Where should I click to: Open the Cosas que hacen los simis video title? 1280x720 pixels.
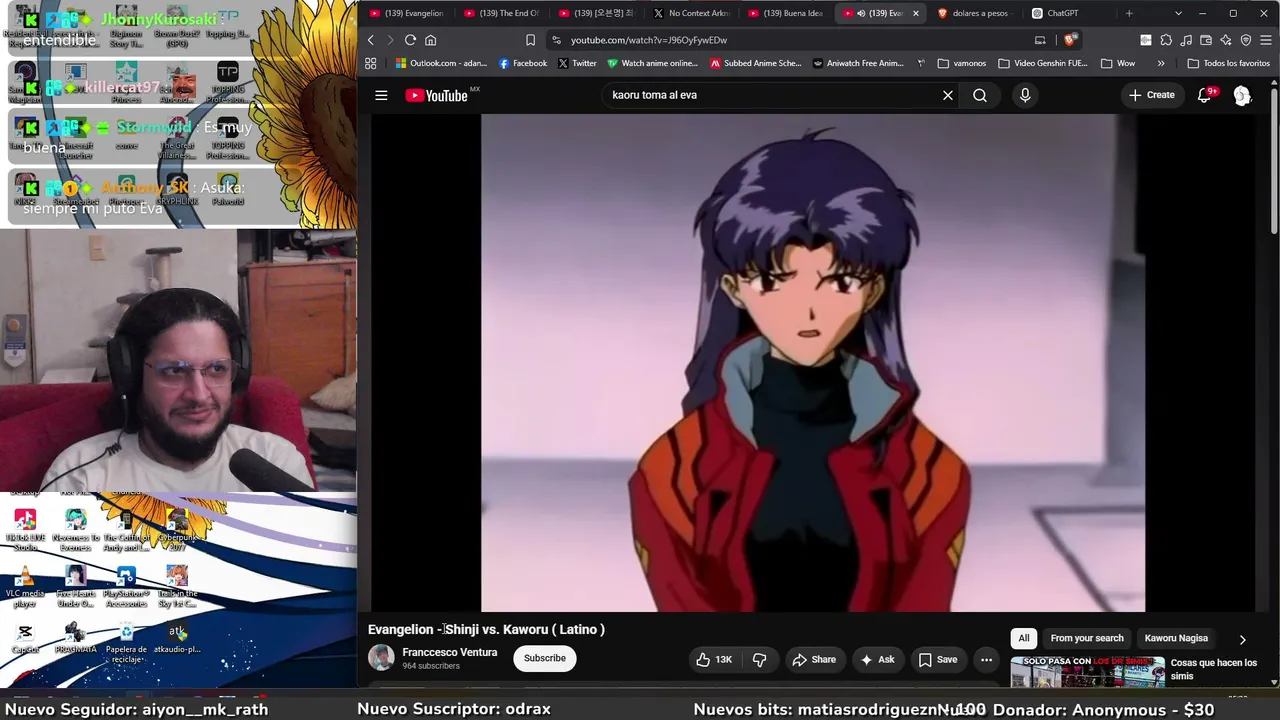(1213, 669)
